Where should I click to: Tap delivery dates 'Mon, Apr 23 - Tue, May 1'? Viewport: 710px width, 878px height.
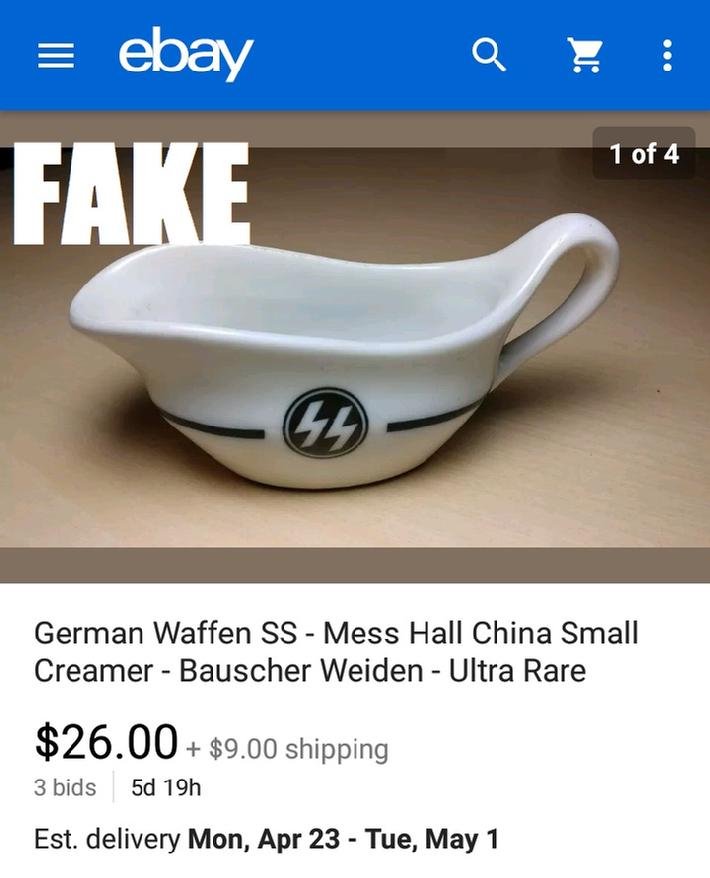pos(343,839)
